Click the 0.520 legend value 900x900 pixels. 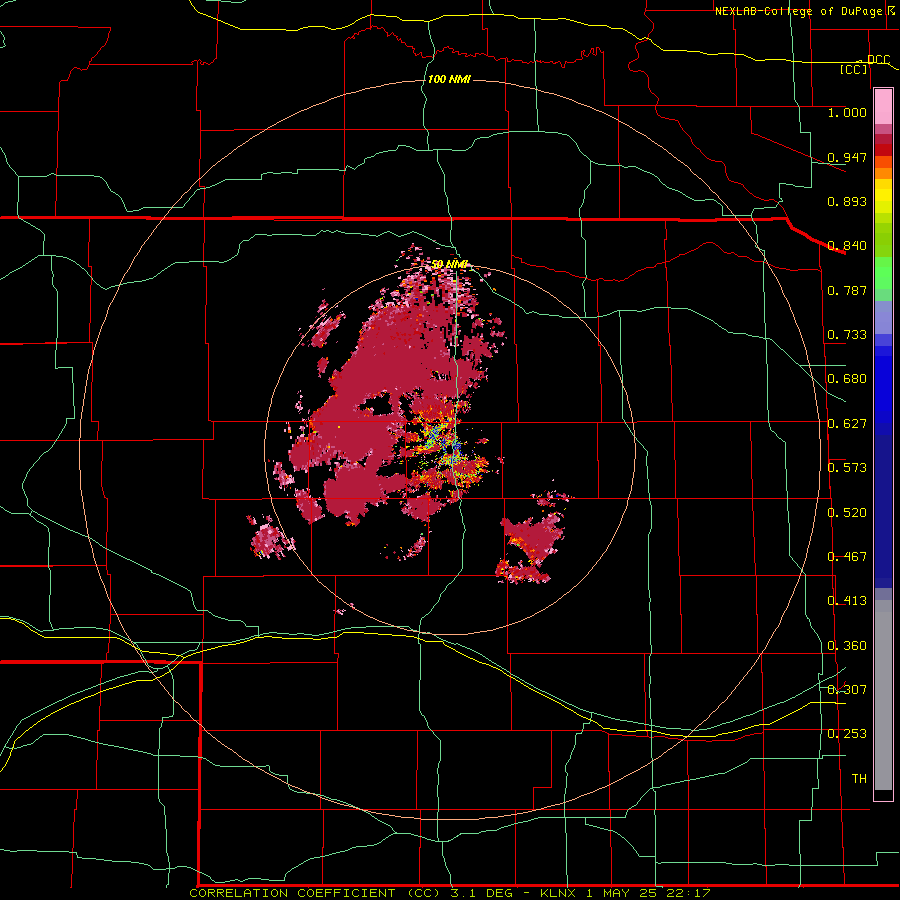[847, 513]
